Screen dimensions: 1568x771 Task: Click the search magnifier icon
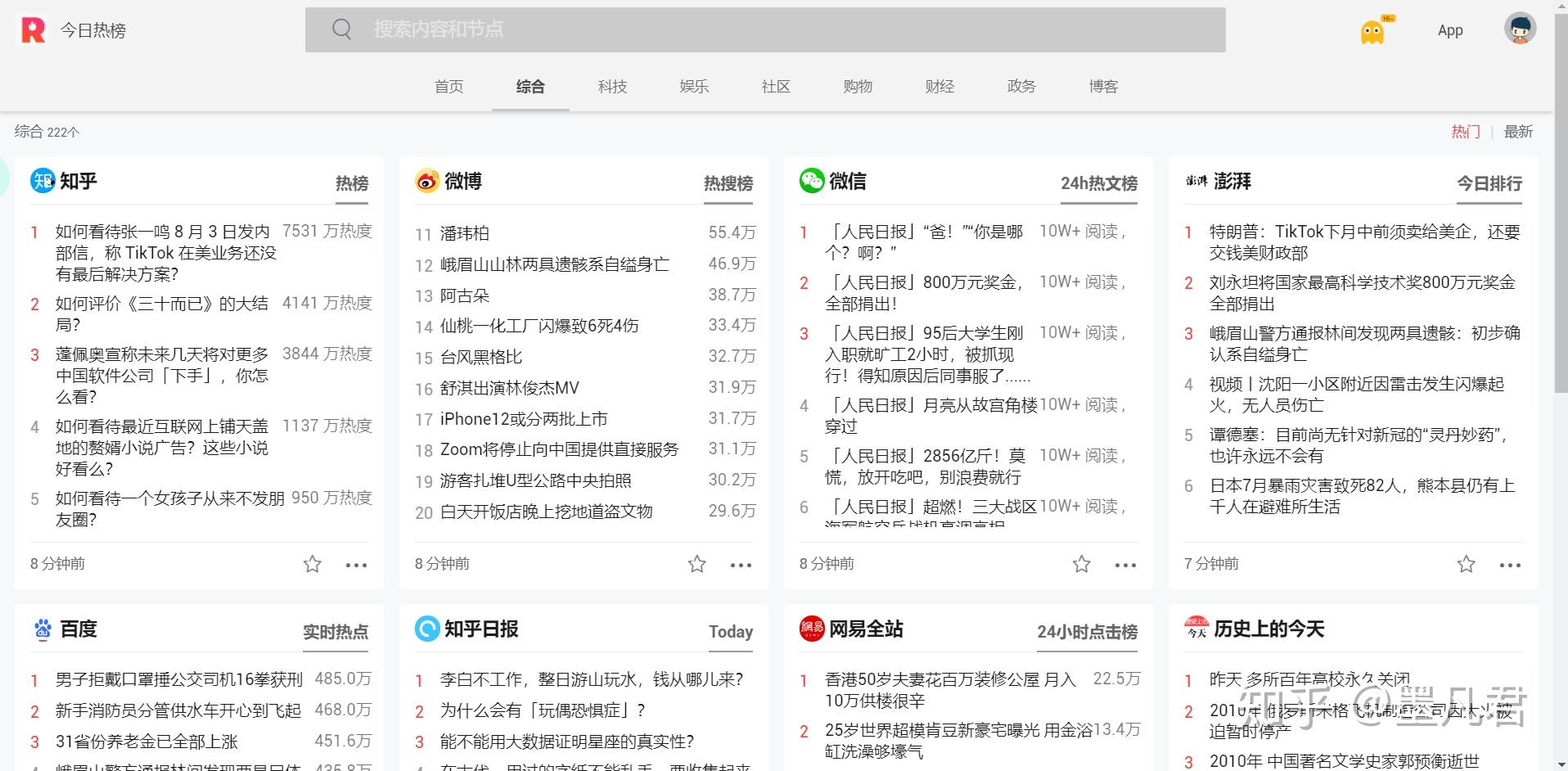click(342, 29)
